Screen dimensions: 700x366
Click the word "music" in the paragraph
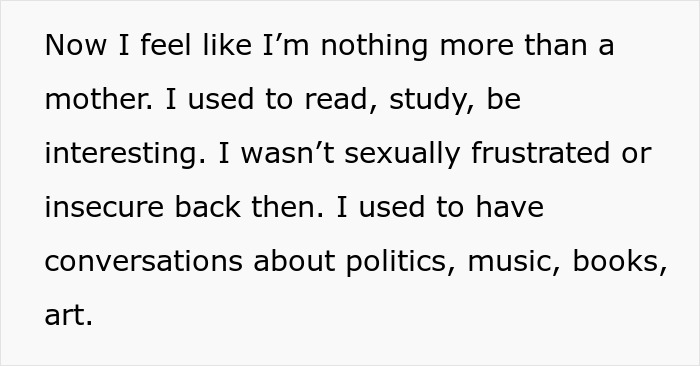click(508, 261)
